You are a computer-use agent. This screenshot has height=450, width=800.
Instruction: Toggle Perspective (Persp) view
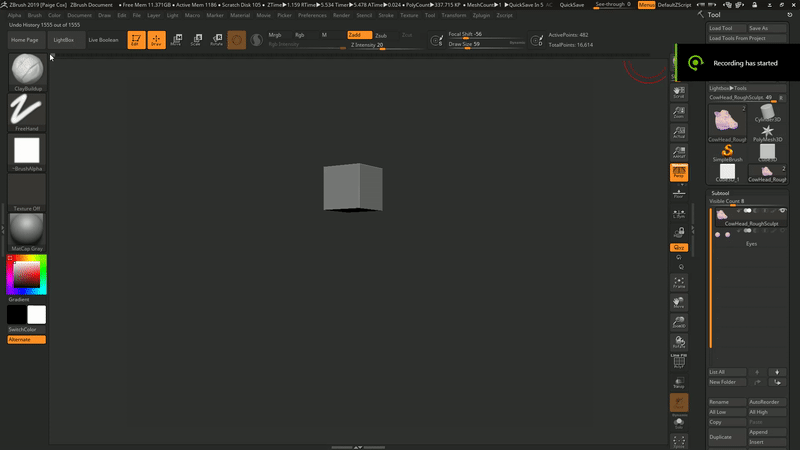679,172
